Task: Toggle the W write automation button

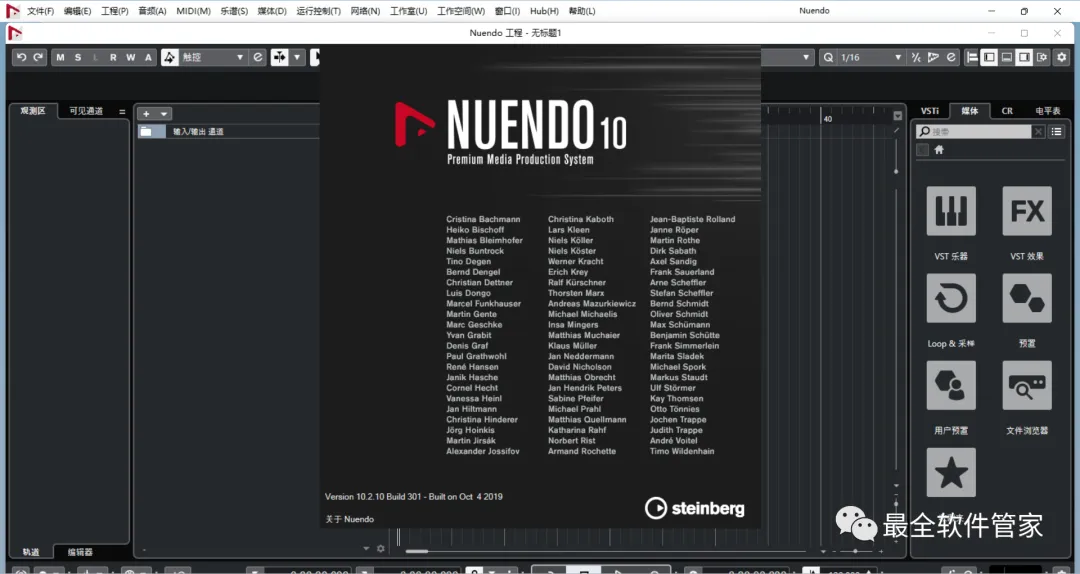Action: coord(131,57)
